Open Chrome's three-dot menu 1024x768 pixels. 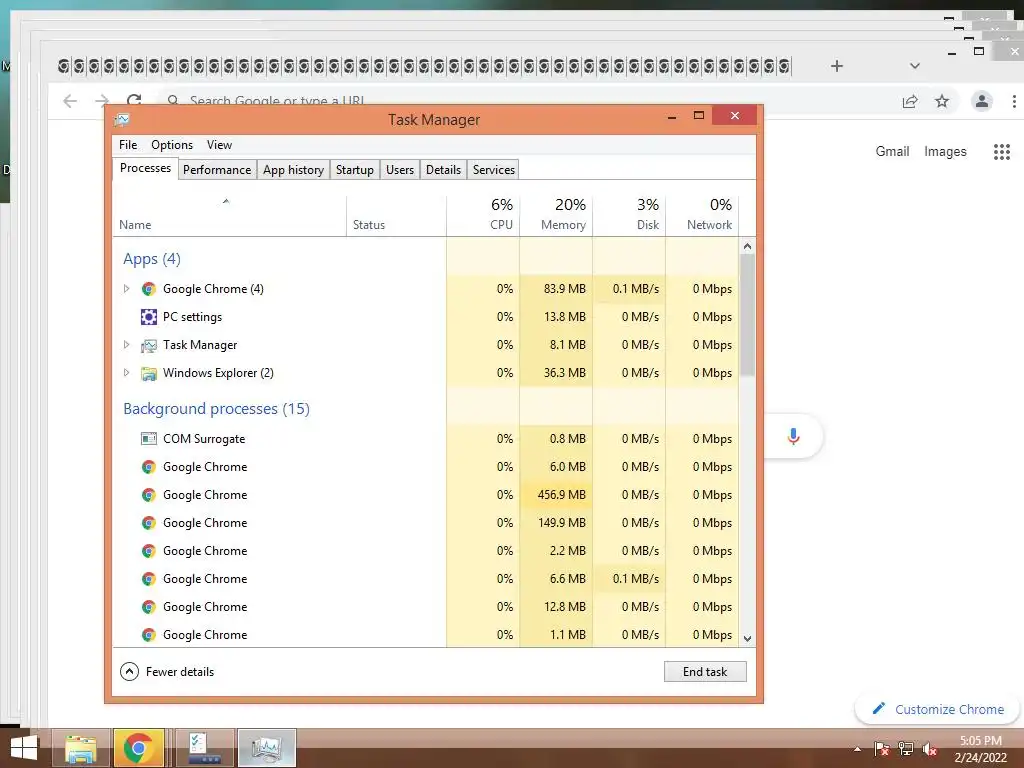(x=1014, y=101)
